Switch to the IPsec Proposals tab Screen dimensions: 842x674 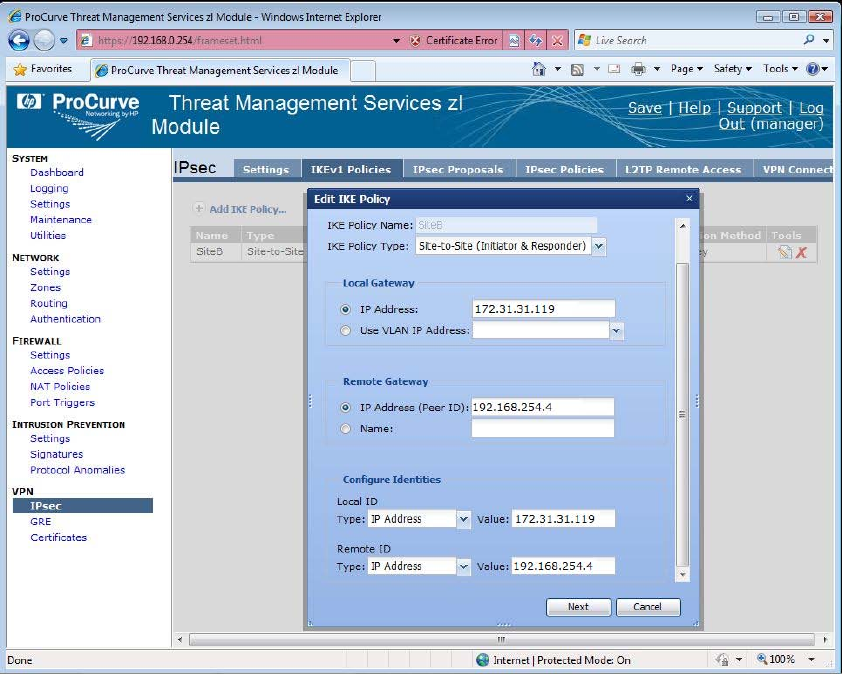[458, 169]
